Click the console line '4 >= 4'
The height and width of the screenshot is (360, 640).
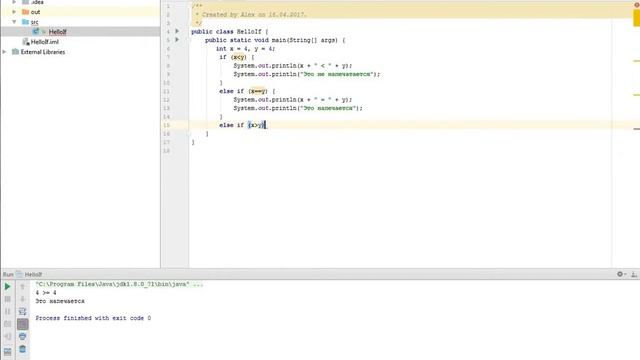coord(46,293)
